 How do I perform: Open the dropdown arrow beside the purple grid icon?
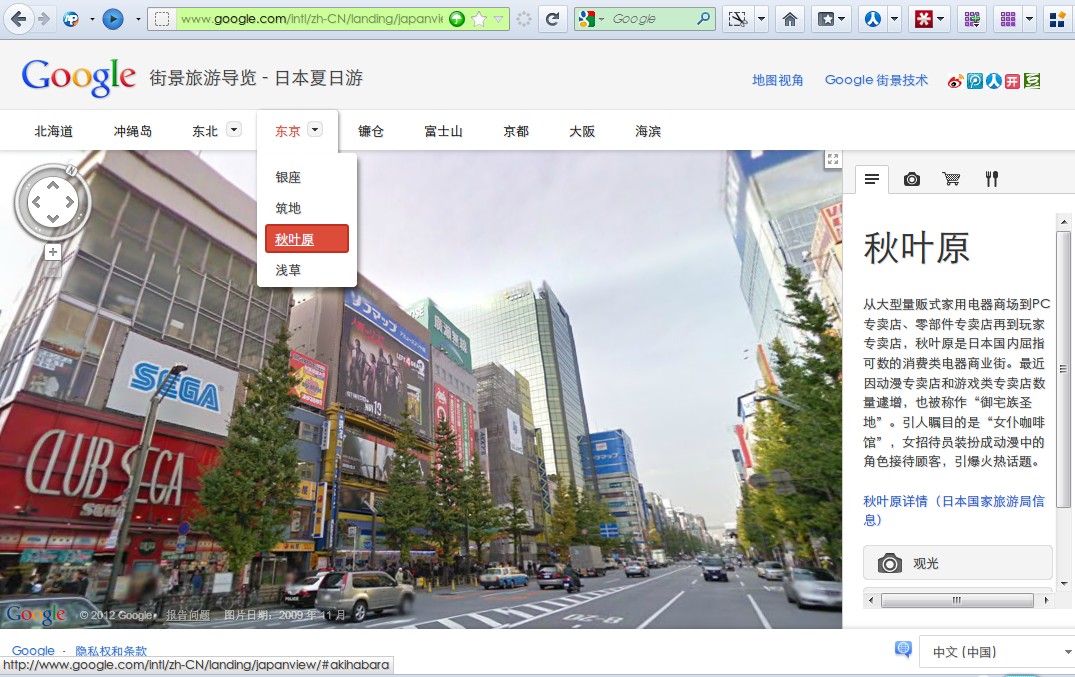tap(1029, 19)
